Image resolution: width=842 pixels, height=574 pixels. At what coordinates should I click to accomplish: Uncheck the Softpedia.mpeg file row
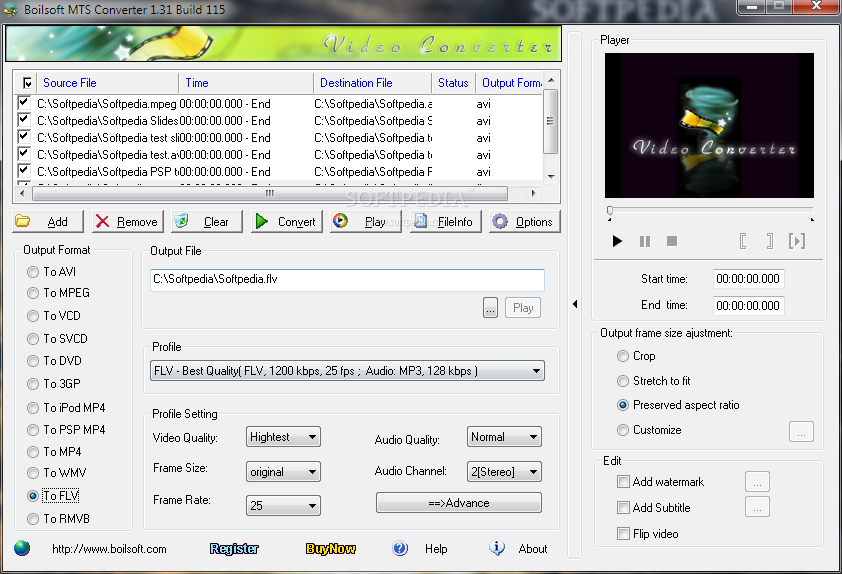tap(24, 102)
